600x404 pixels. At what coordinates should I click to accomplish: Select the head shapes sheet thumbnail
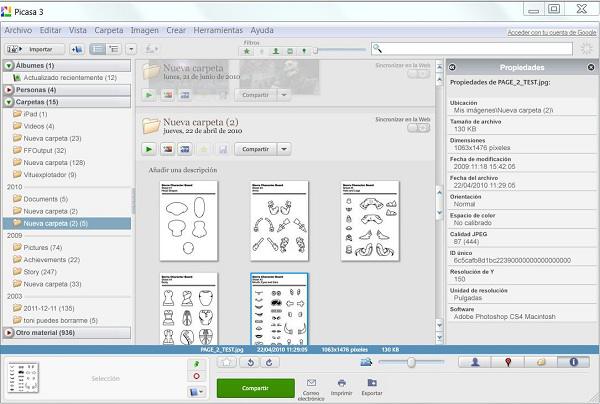(x=189, y=221)
